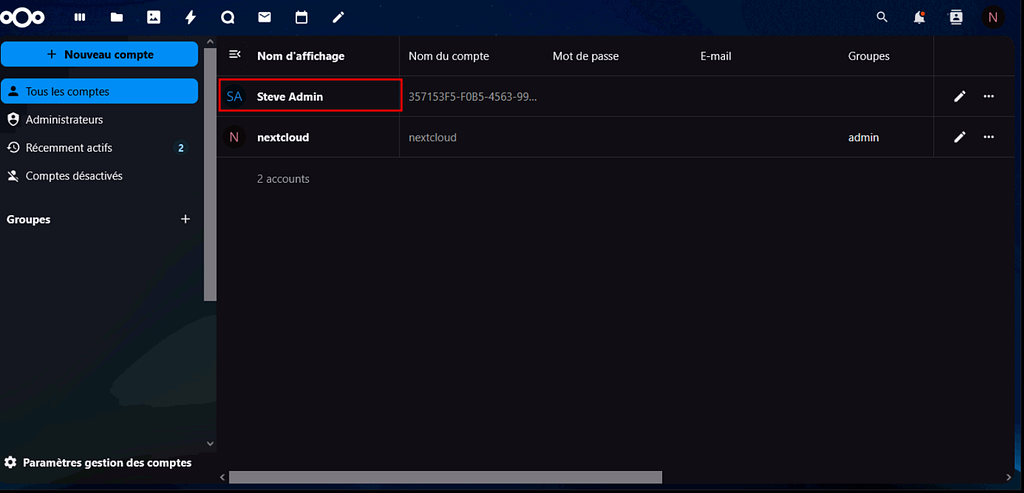Show Récemment actifs accounts
Viewport: 1024px width, 493px height.
pyautogui.click(x=68, y=148)
